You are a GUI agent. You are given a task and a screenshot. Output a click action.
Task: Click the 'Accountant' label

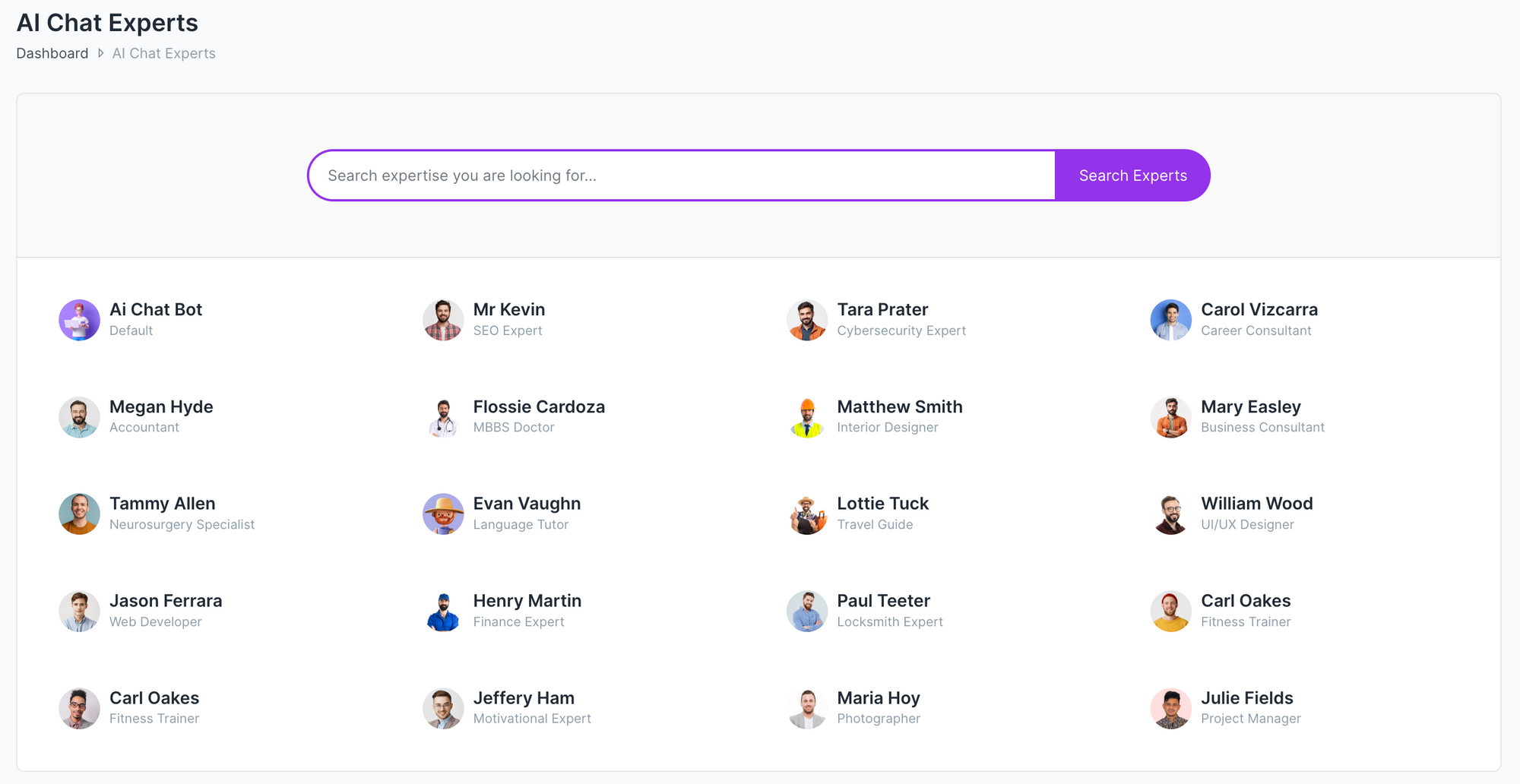144,427
